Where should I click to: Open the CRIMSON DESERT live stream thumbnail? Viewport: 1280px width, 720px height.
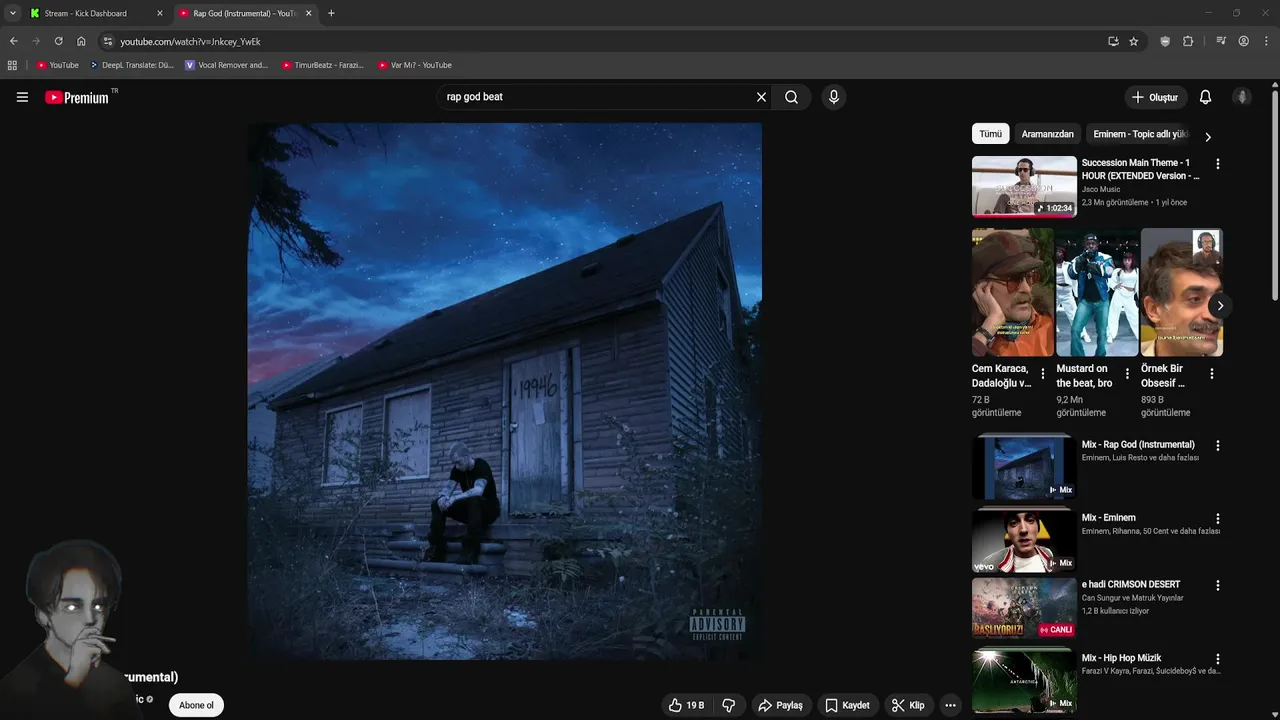1024,607
